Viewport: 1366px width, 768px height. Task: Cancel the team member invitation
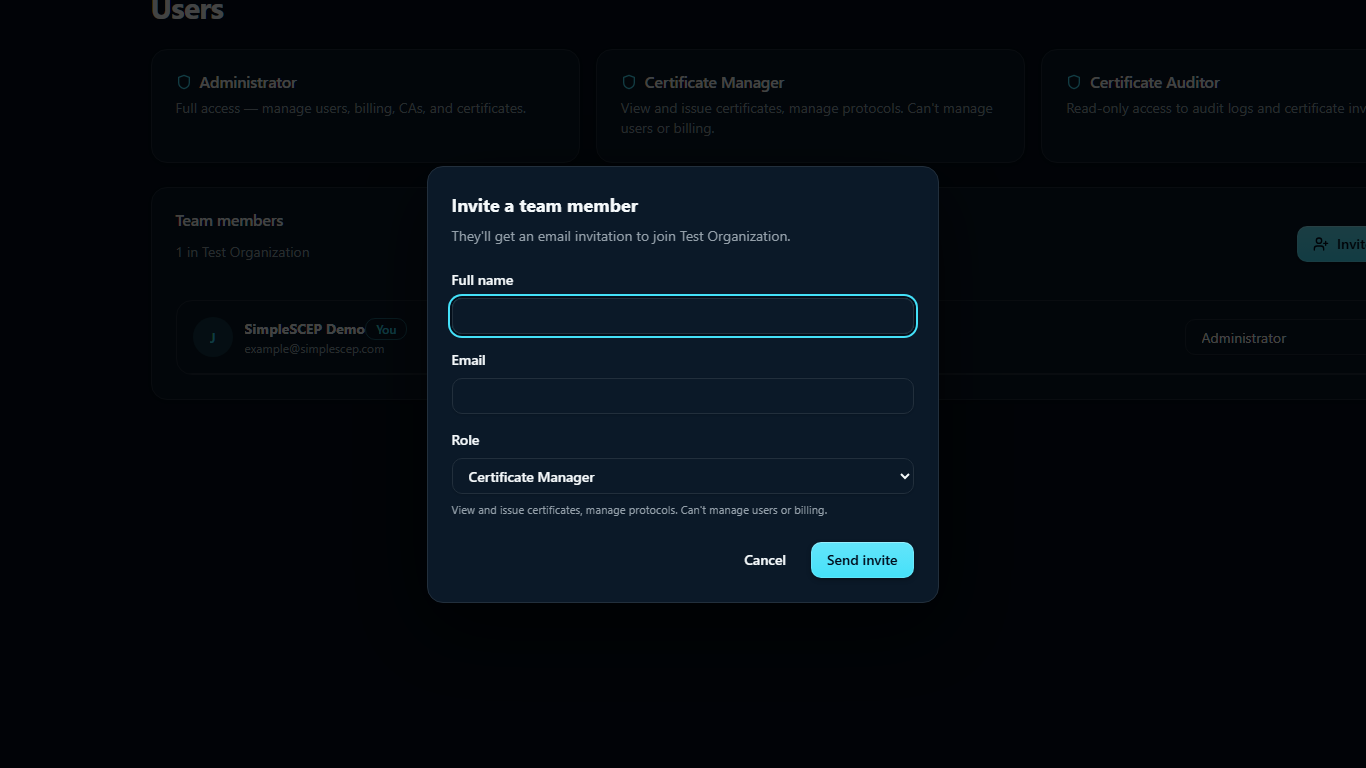pos(765,560)
